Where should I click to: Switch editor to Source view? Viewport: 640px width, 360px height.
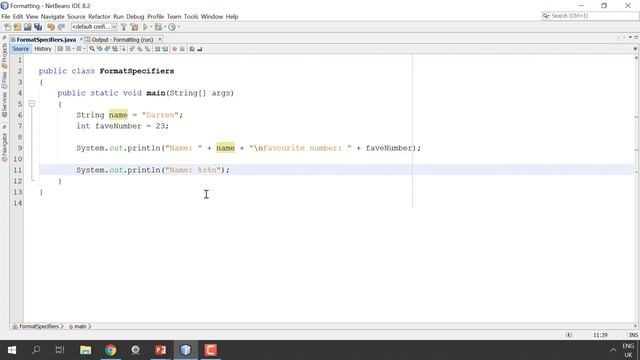tap(20, 49)
